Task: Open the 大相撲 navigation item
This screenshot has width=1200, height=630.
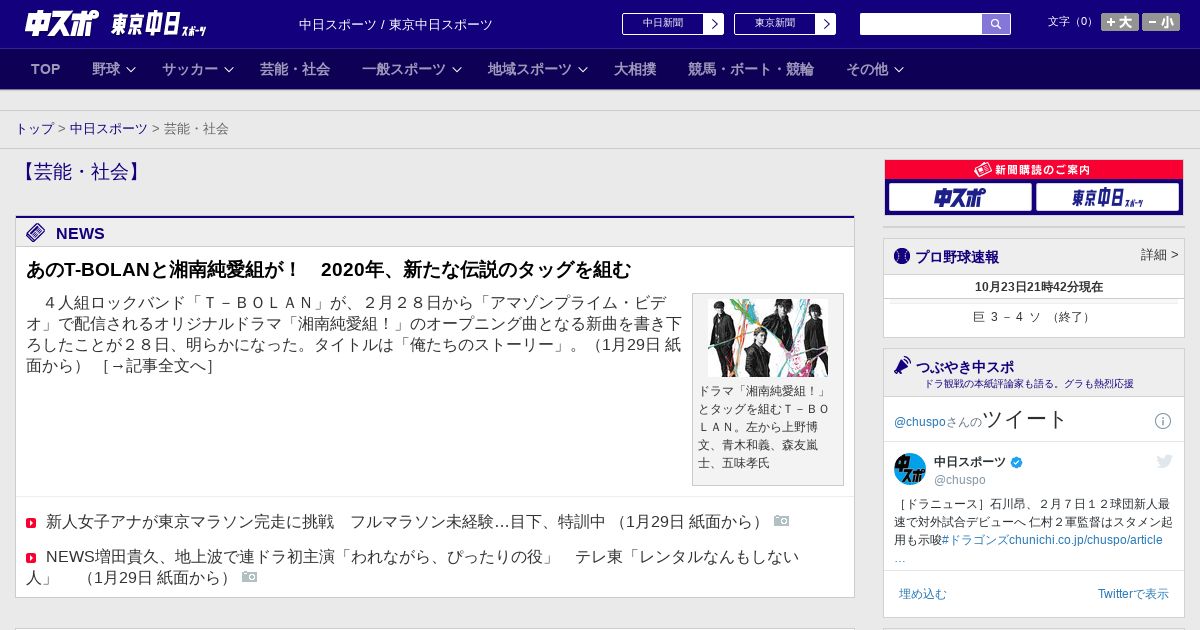Action: click(x=635, y=69)
